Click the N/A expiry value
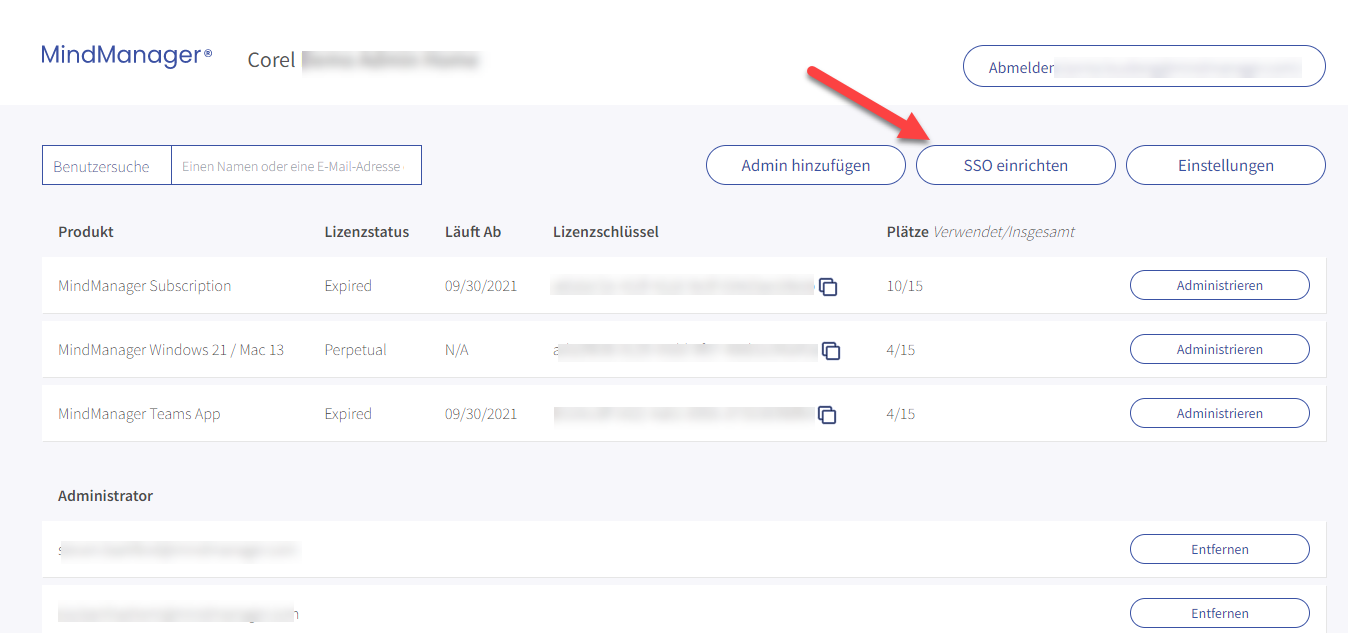The image size is (1348, 633). (x=457, y=350)
